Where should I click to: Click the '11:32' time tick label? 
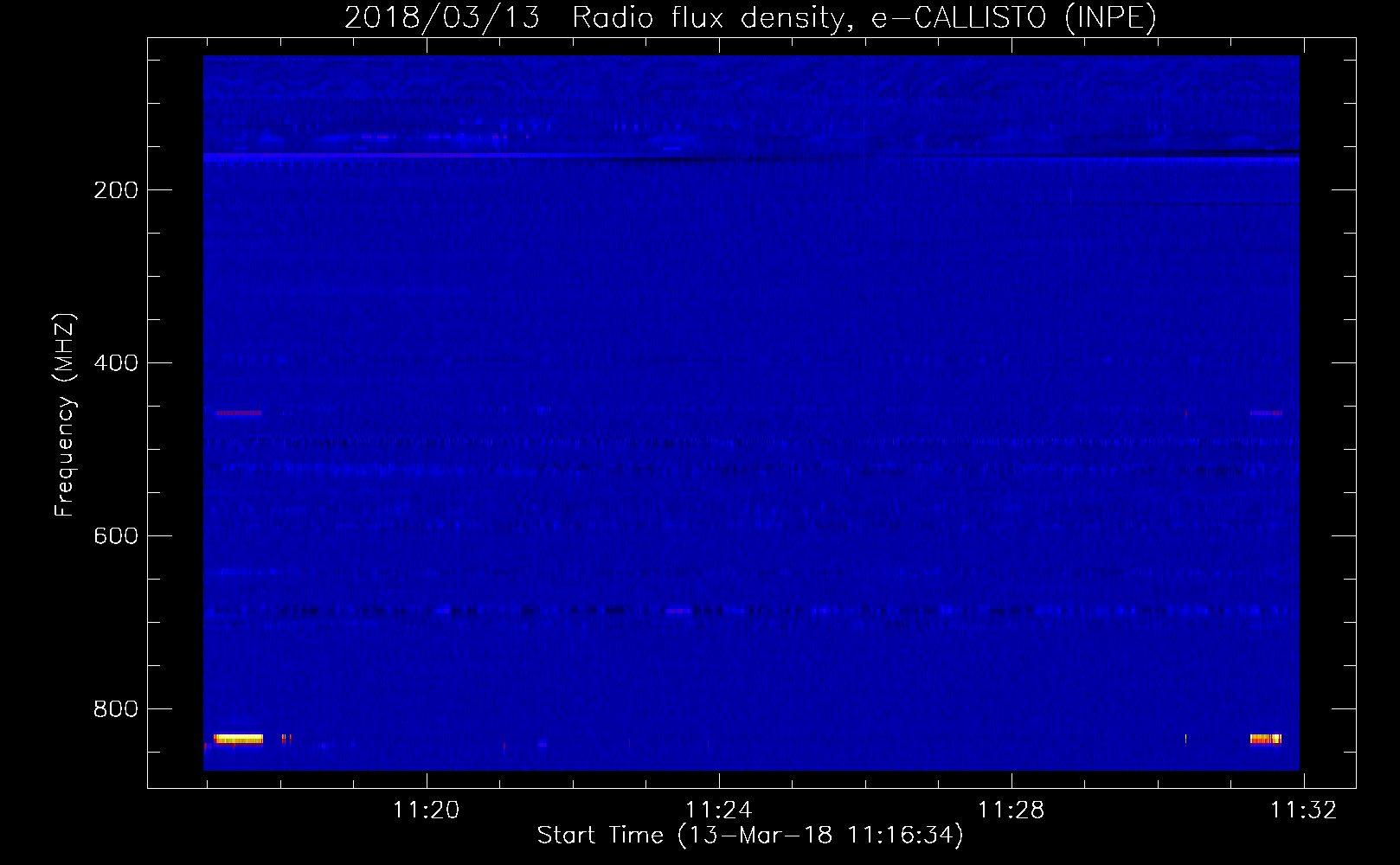coord(1303,811)
